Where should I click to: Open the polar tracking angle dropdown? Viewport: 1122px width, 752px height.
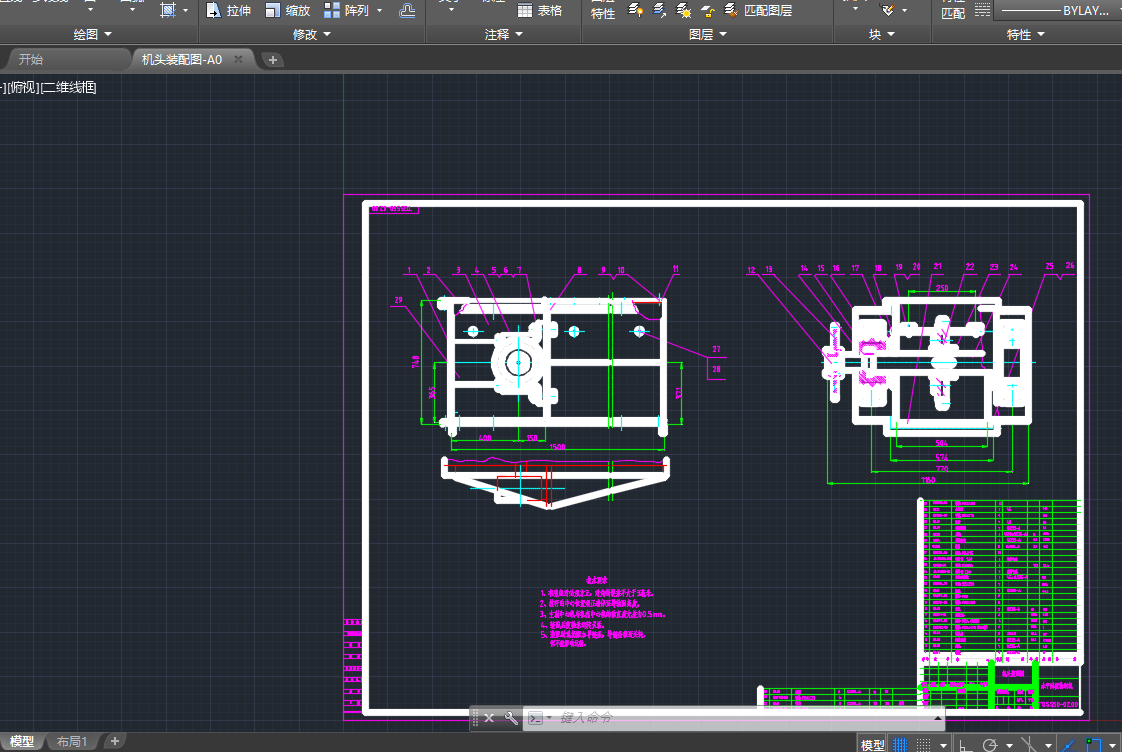(x=1009, y=746)
